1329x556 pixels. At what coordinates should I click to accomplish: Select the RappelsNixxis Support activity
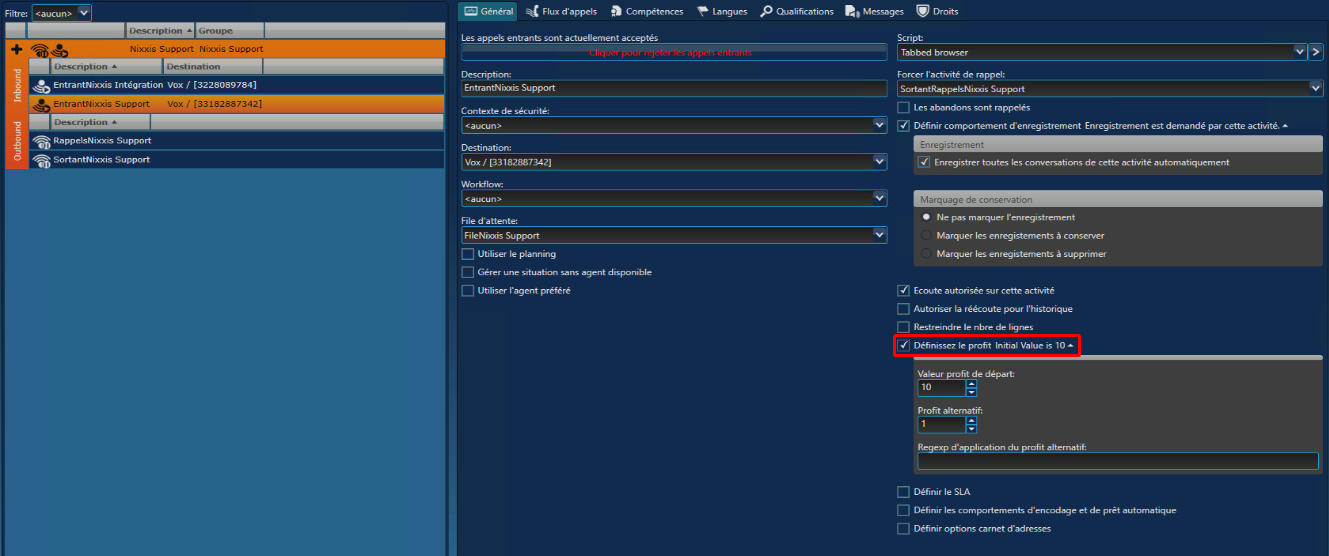[237, 141]
